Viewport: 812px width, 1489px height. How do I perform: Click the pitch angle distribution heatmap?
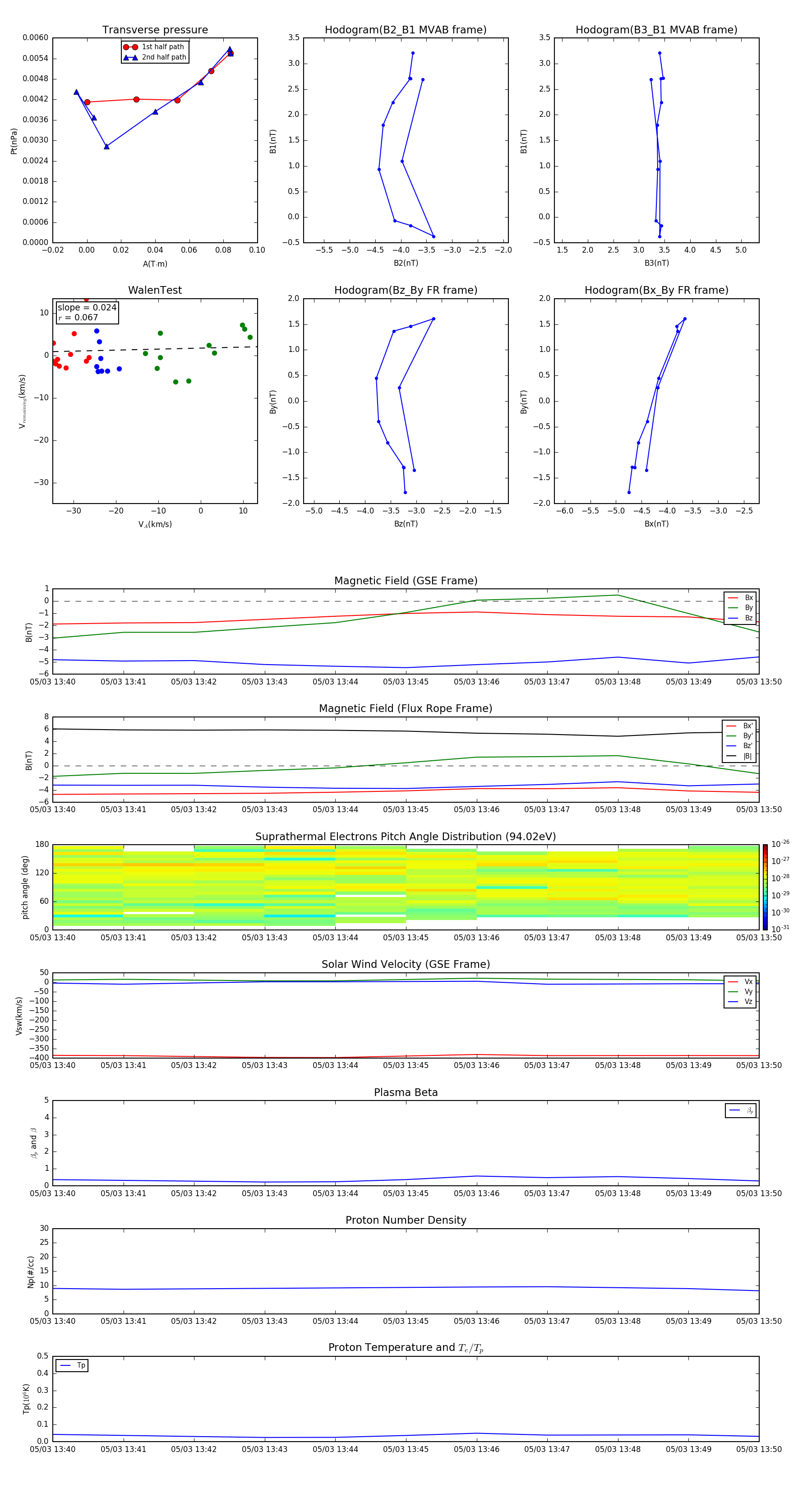[406, 887]
